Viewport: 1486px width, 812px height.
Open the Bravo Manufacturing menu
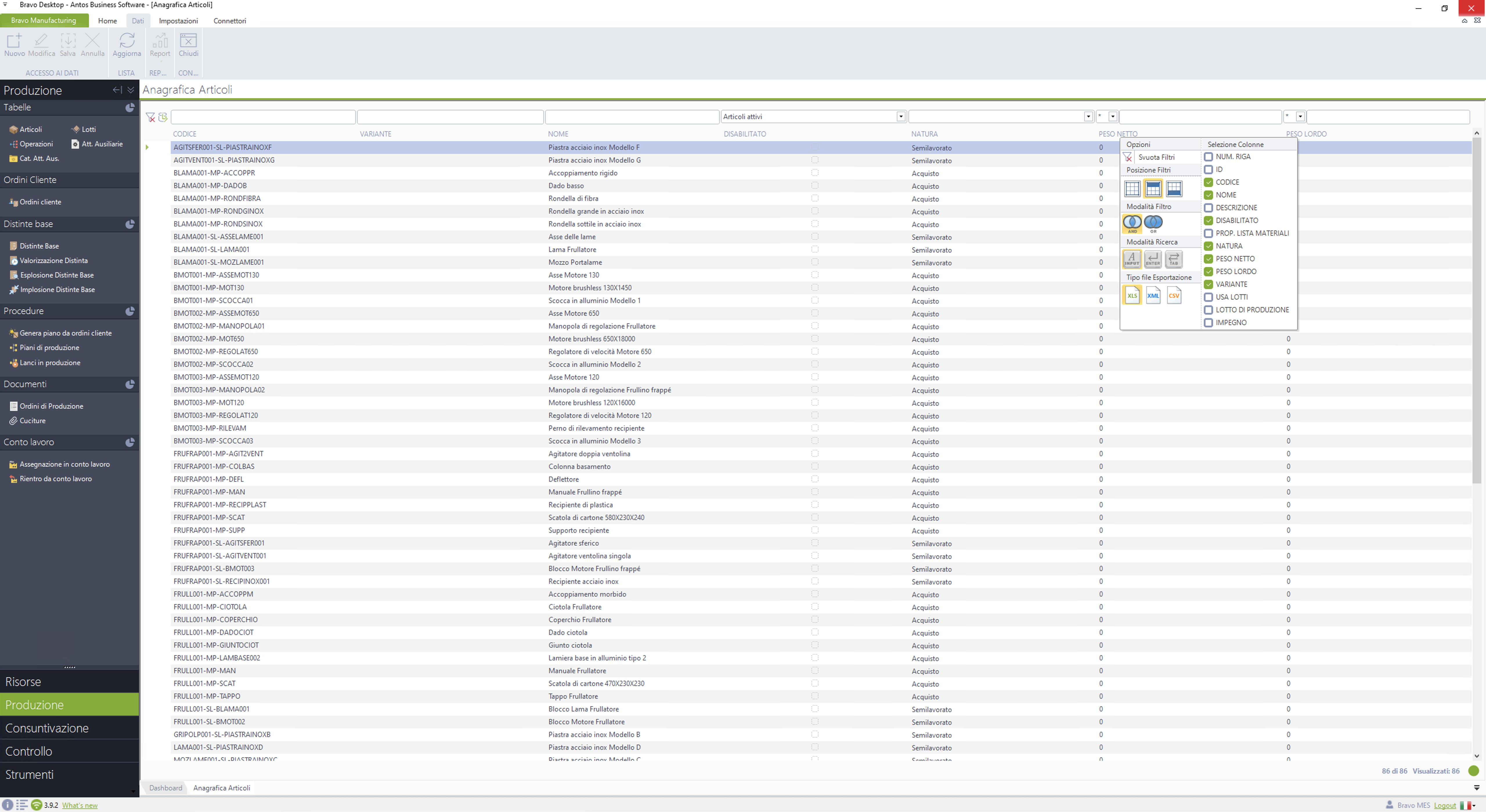44,20
